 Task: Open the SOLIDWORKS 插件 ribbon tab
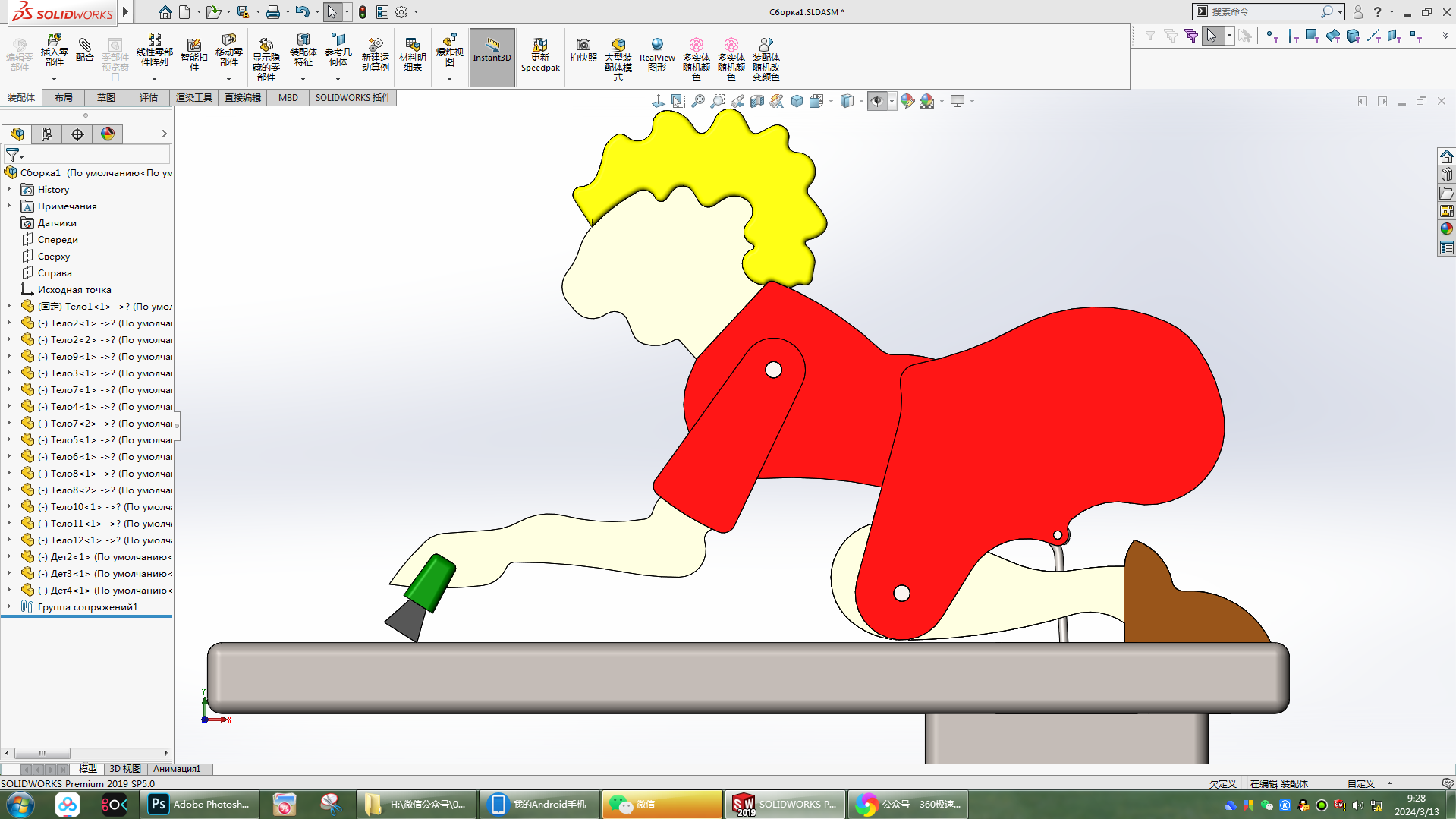(x=353, y=98)
